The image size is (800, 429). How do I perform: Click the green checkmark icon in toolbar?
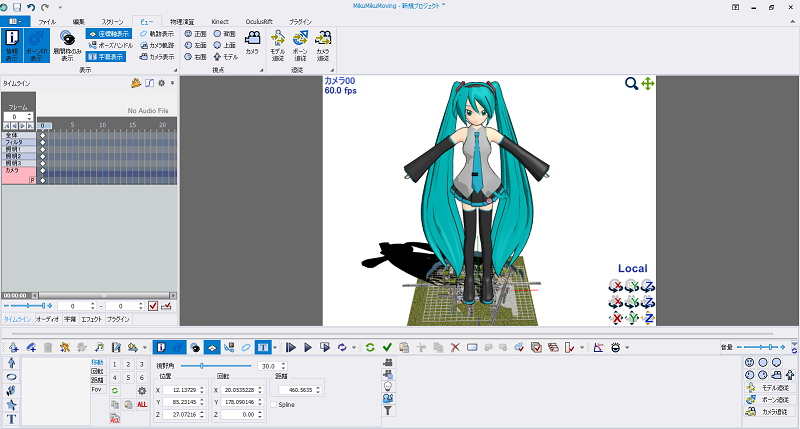387,348
